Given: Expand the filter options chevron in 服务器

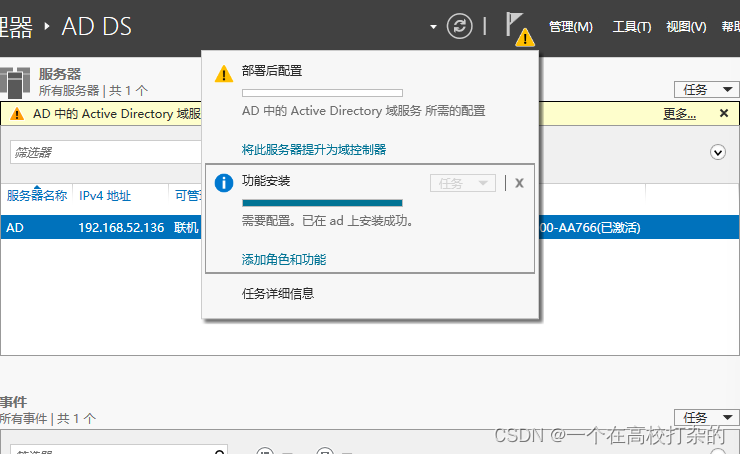Looking at the screenshot, I should [x=718, y=152].
